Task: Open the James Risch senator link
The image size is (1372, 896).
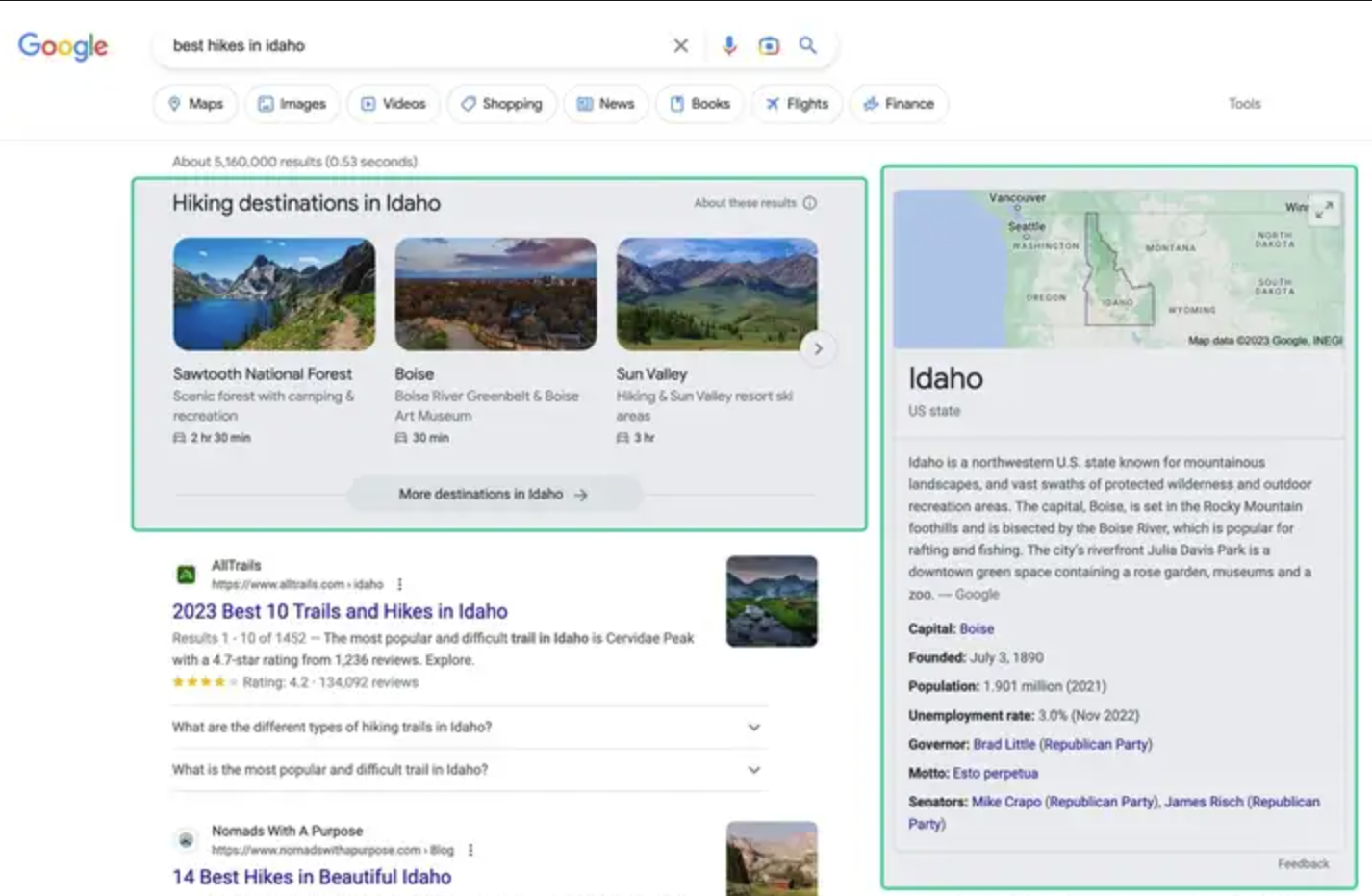Action: click(1204, 802)
